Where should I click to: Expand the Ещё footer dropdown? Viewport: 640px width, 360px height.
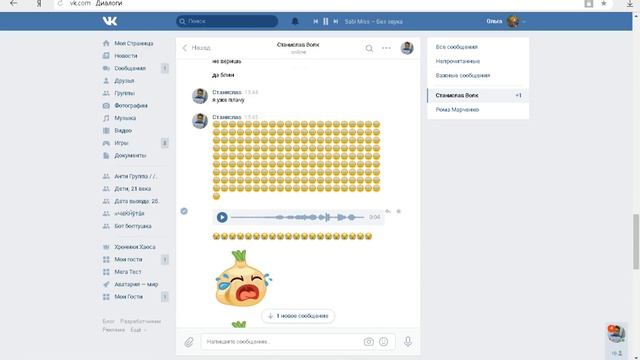(138, 329)
